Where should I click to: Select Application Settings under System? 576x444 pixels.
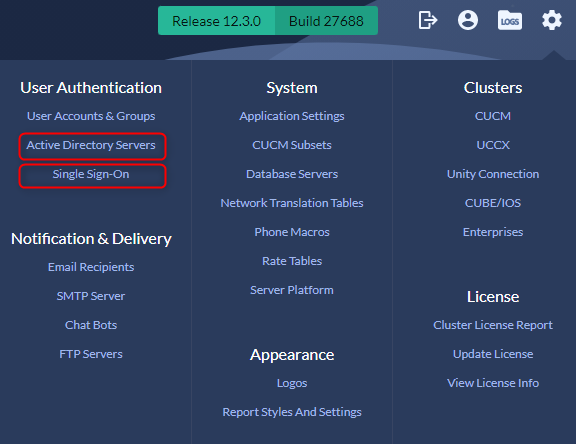[292, 116]
